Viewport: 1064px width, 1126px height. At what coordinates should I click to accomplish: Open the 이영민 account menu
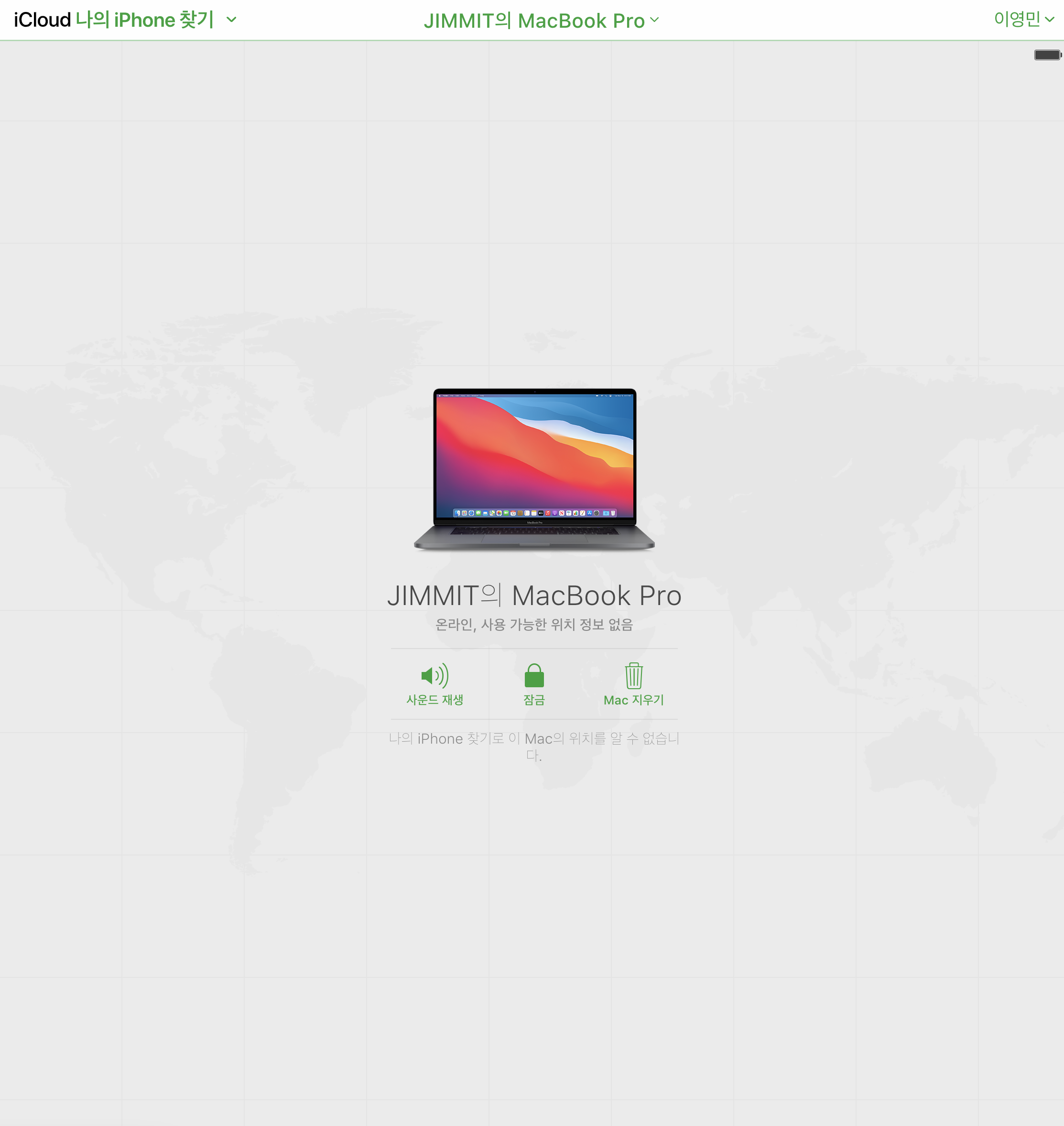[1016, 19]
